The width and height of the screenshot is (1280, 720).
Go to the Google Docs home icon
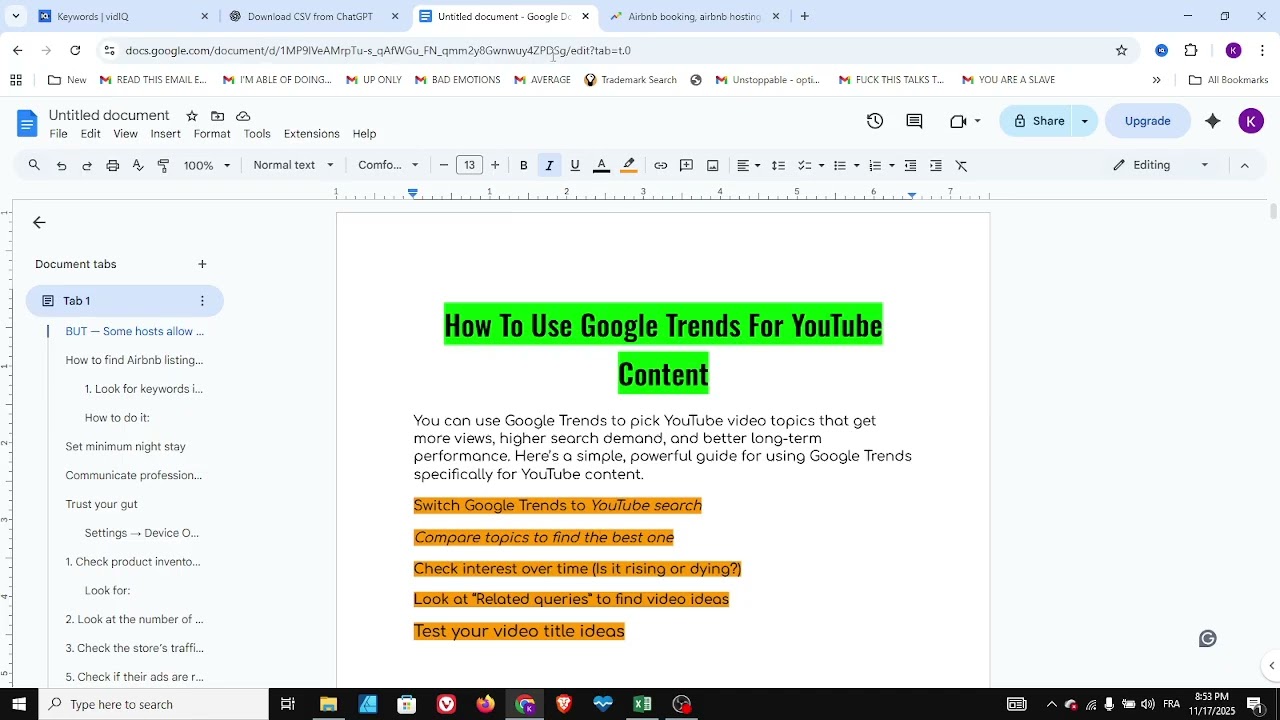click(x=27, y=123)
